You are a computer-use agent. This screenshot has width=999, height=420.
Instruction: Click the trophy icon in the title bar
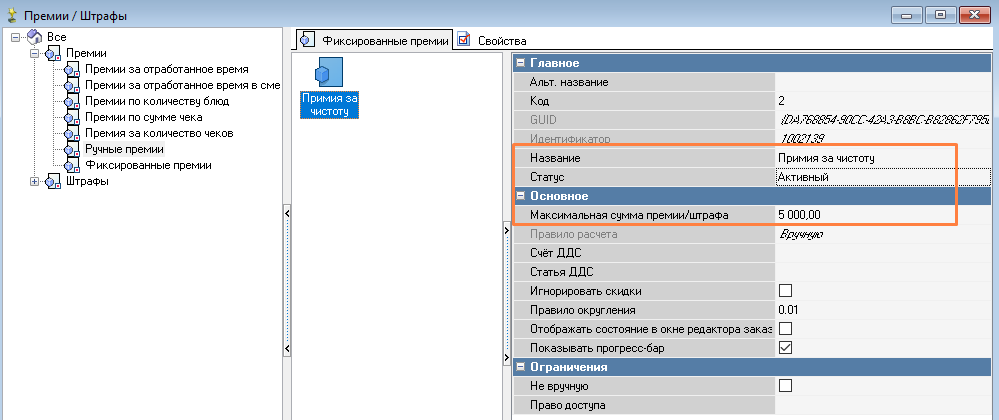(11, 13)
